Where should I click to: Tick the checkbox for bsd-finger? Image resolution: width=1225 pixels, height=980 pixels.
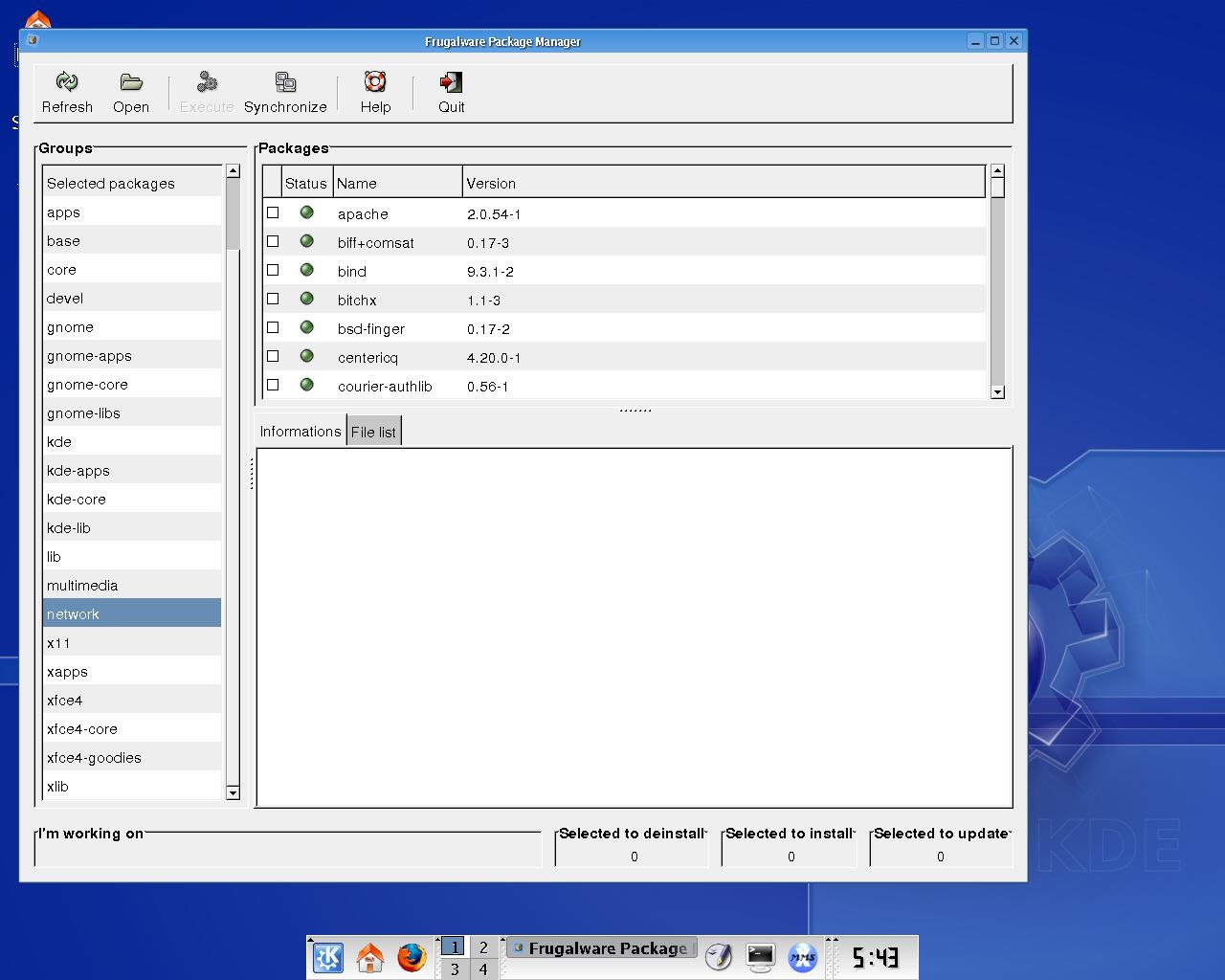[x=273, y=327]
